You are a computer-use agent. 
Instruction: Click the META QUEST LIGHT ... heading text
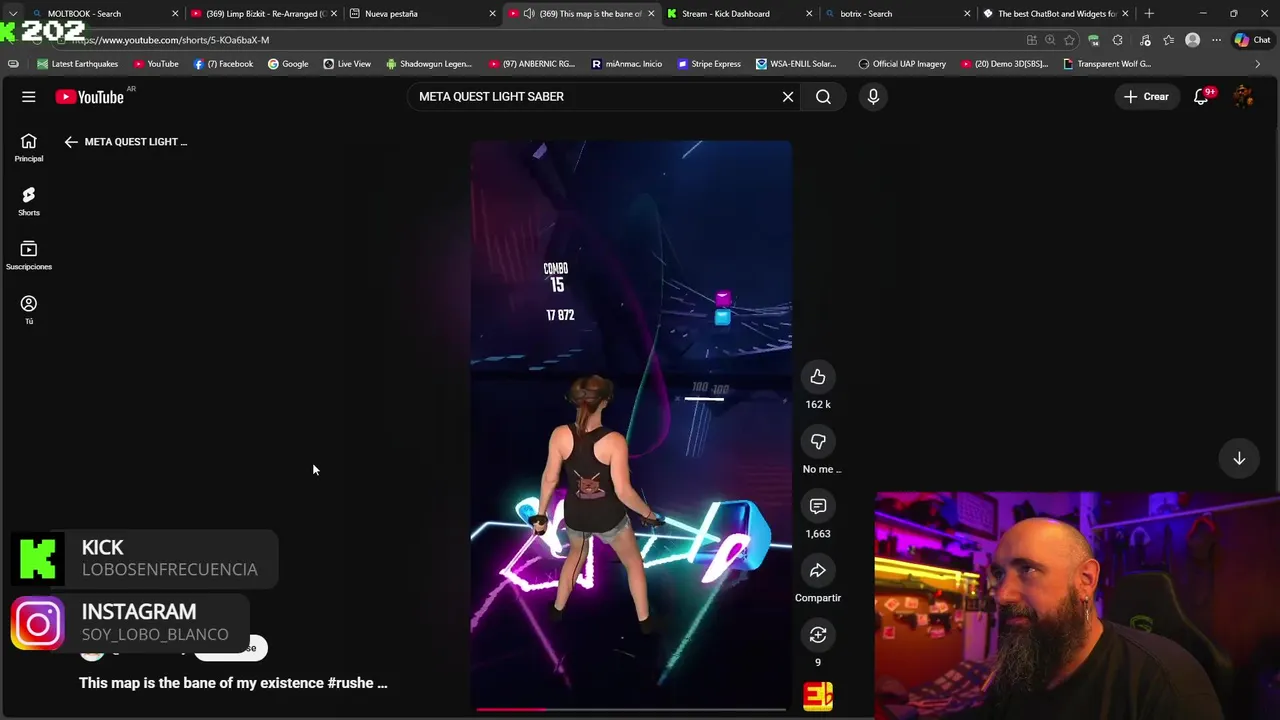(136, 142)
